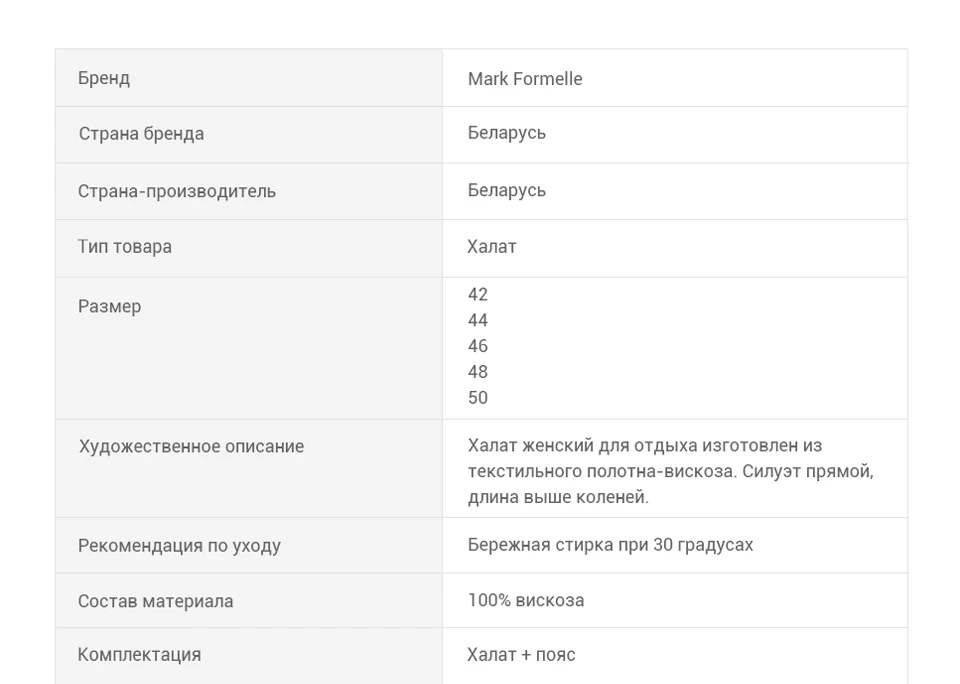Select size 44 in the list
The height and width of the screenshot is (684, 960).
point(478,320)
